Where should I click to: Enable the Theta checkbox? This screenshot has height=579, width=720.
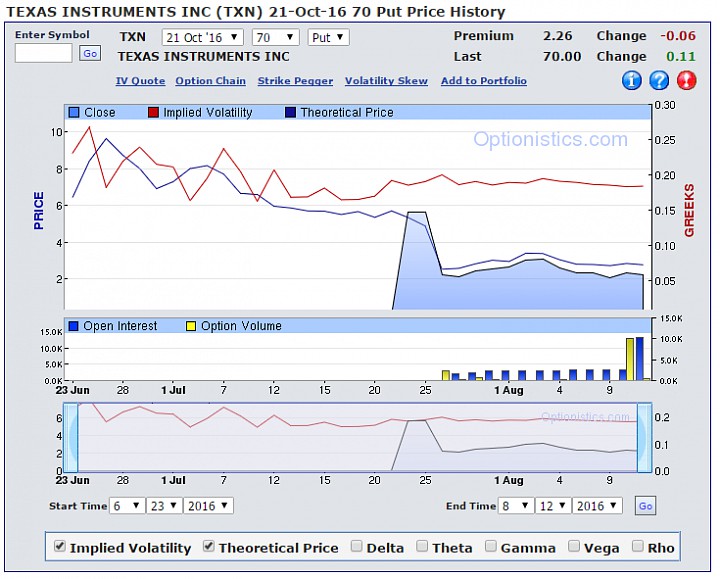(422, 546)
